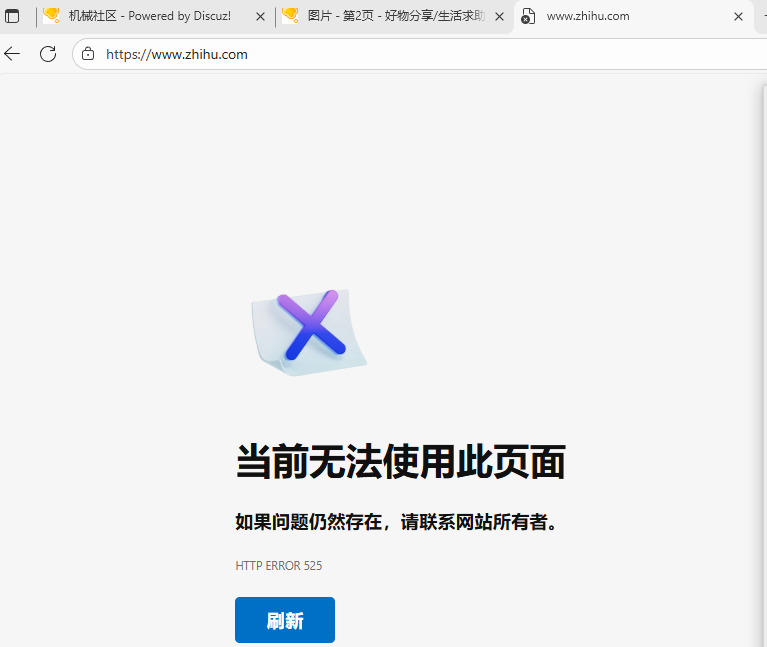
Task: Close the 机械社区 tab
Action: [261, 16]
